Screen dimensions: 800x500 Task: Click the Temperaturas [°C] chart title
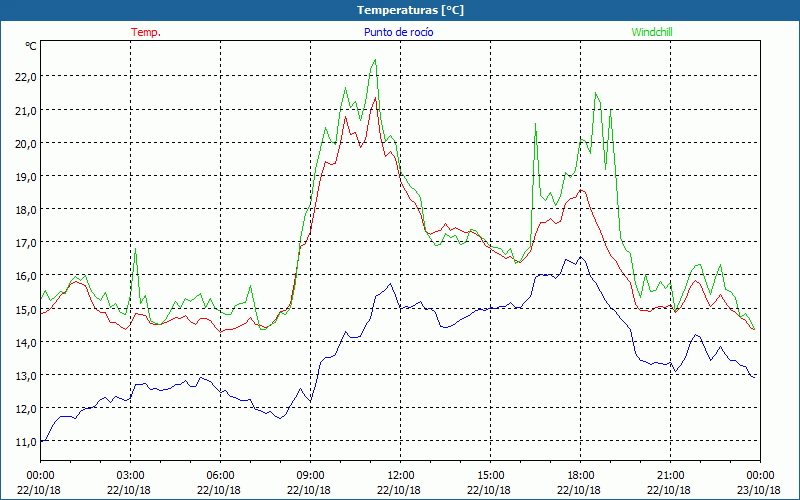point(410,10)
